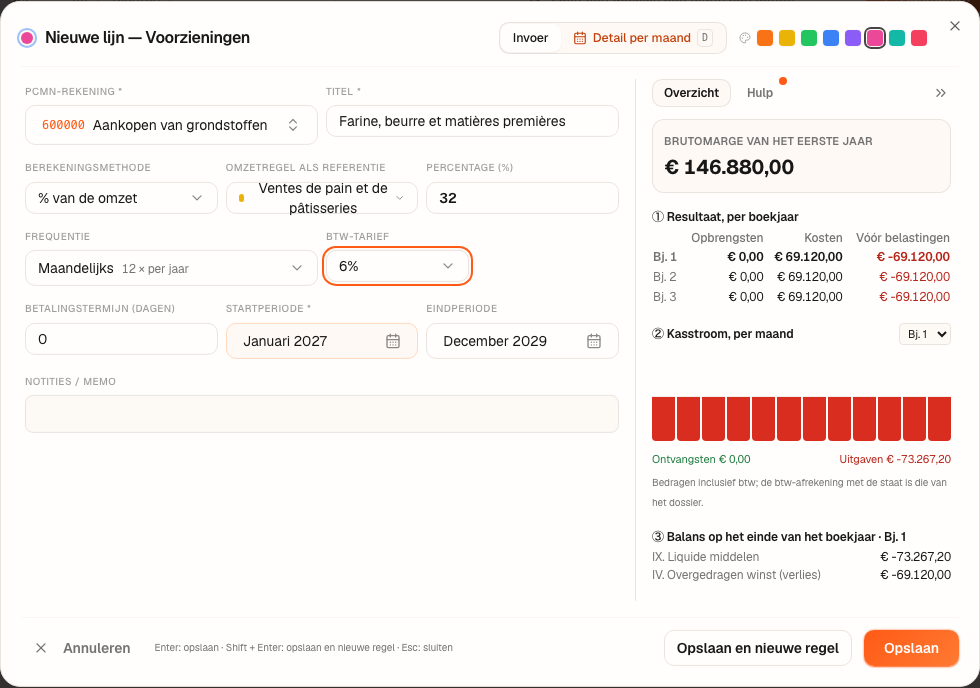Click the pink circle icon beside dialog title
The image size is (980, 688).
click(27, 38)
